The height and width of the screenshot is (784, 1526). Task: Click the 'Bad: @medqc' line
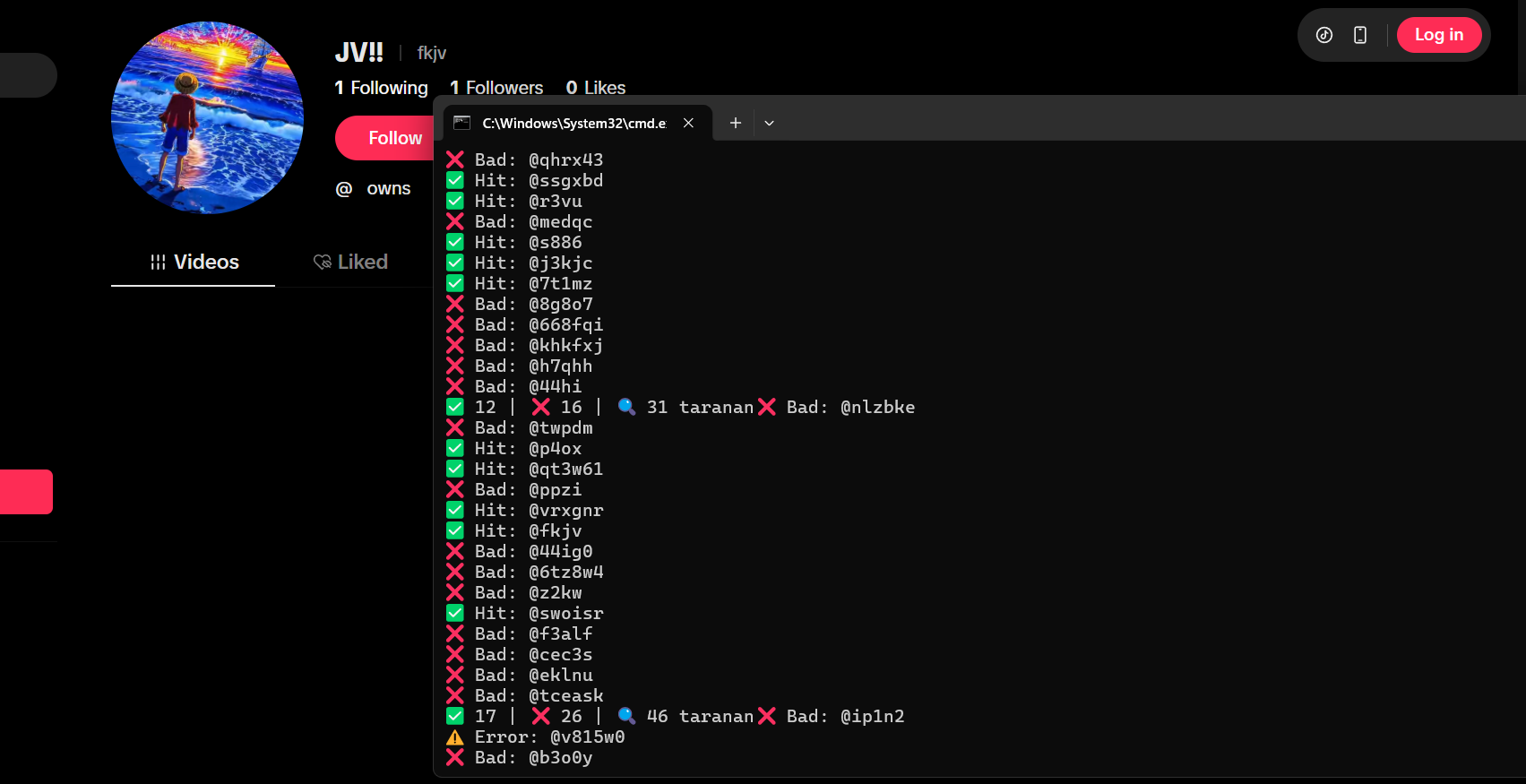(x=520, y=221)
